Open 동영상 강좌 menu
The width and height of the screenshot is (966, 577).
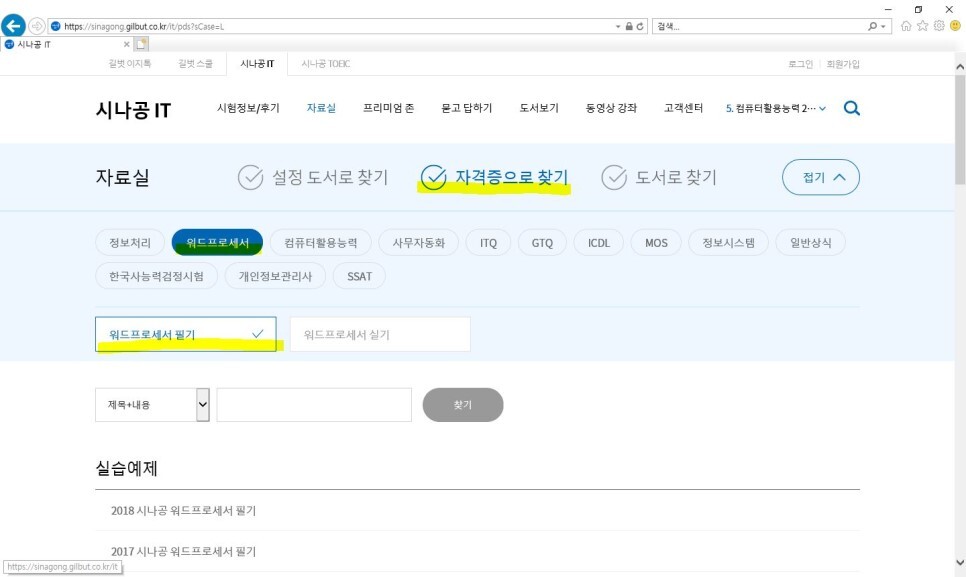coord(611,108)
